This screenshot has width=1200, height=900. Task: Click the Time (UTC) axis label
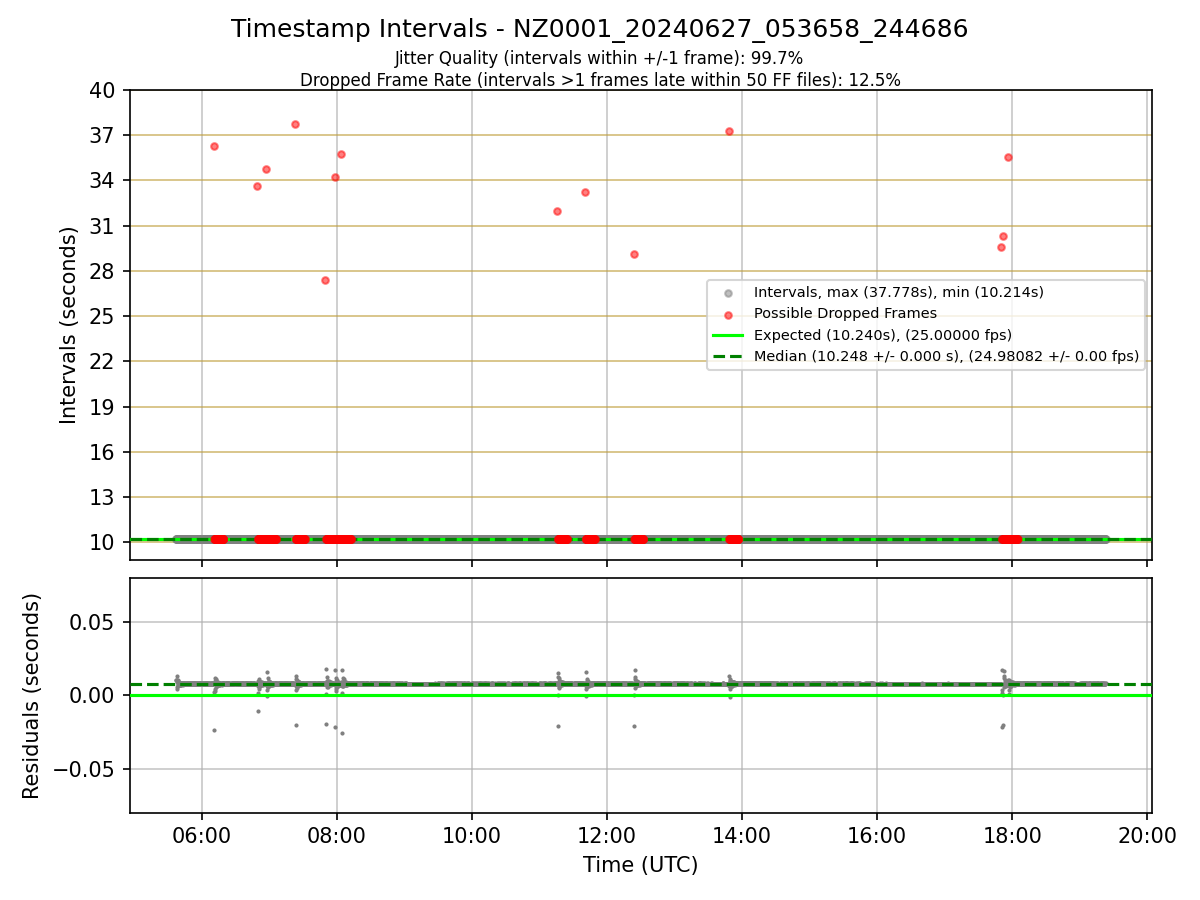pos(641,865)
